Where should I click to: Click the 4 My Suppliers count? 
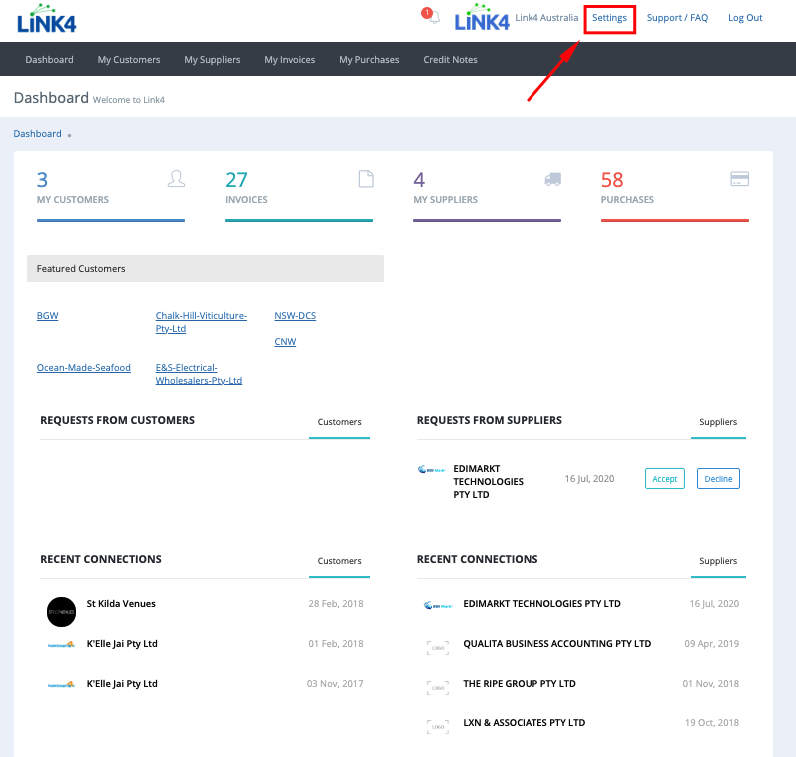tap(419, 180)
